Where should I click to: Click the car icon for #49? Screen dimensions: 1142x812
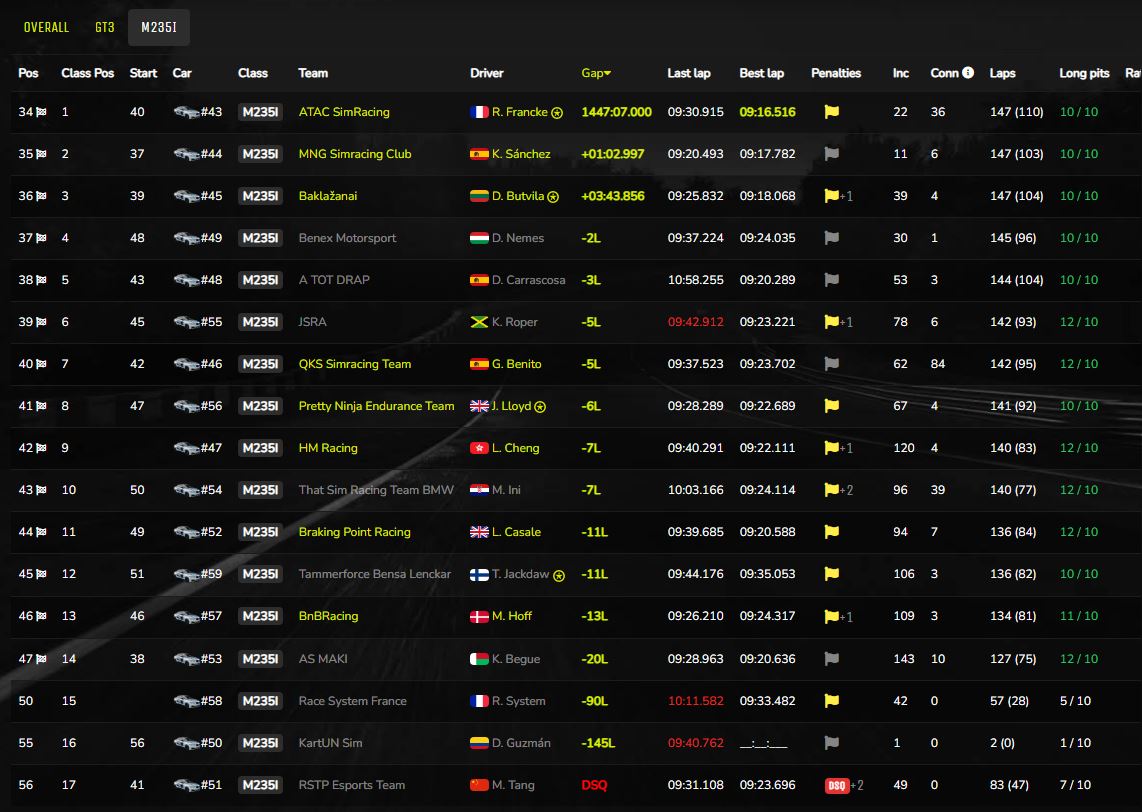click(186, 238)
